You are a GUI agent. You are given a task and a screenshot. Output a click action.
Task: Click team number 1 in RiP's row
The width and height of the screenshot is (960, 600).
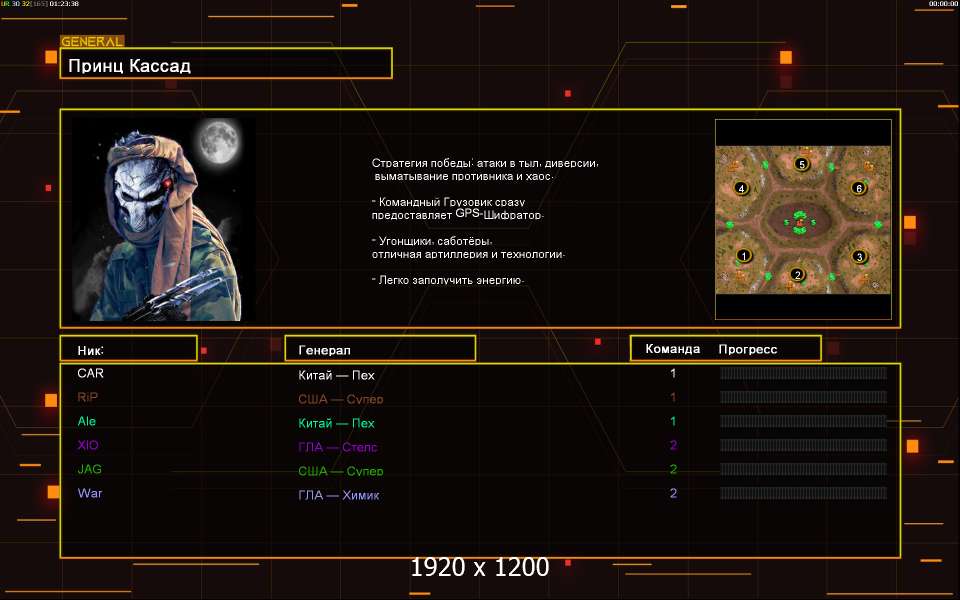673,397
